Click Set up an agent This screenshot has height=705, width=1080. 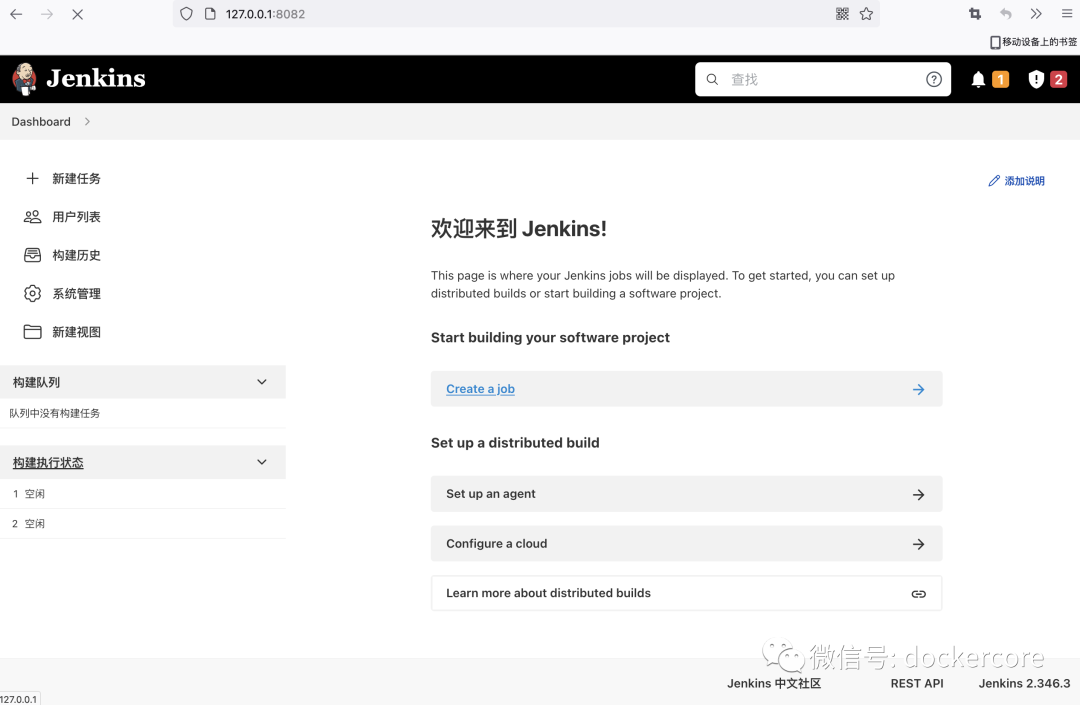(x=686, y=494)
